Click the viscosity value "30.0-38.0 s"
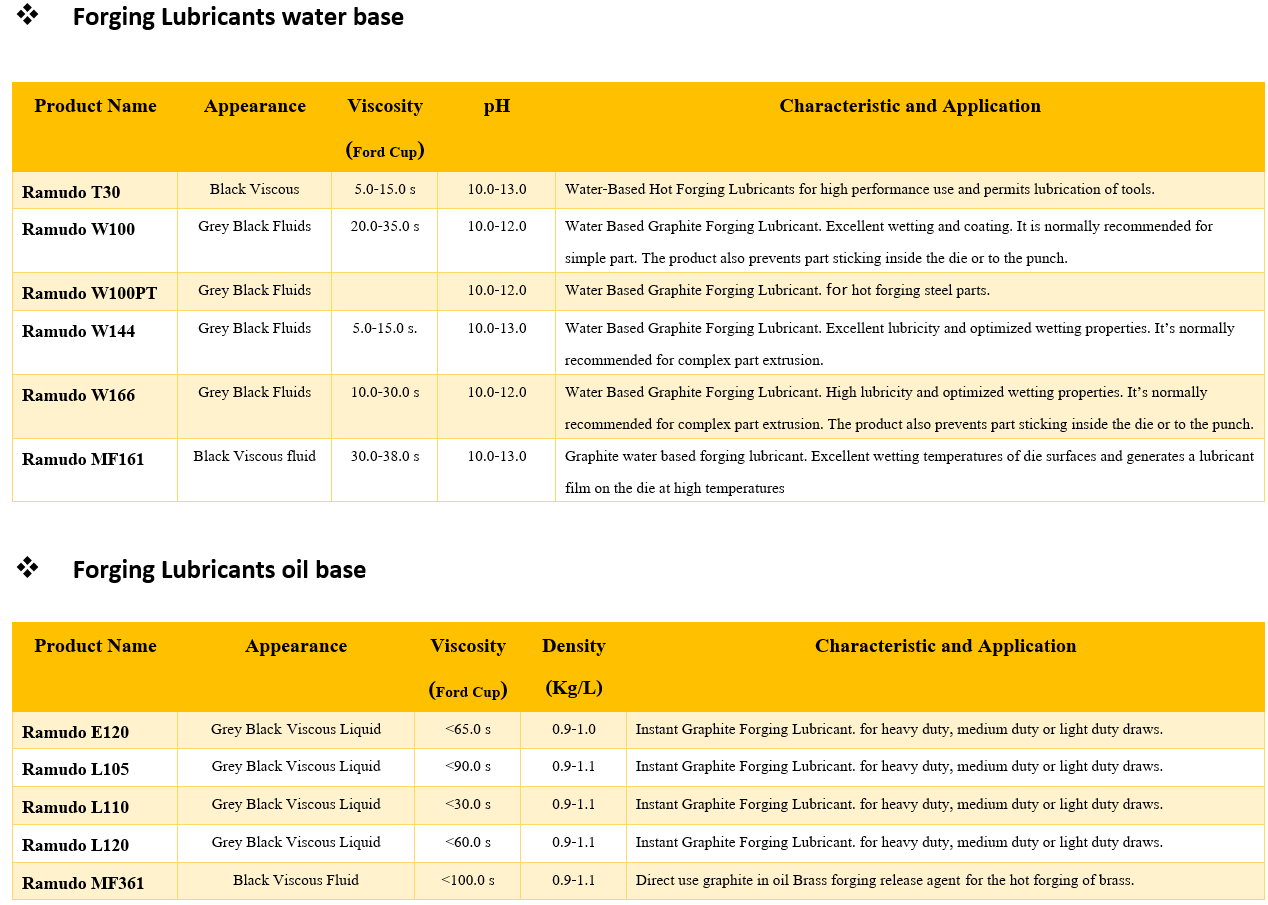The height and width of the screenshot is (905, 1268). [x=385, y=456]
